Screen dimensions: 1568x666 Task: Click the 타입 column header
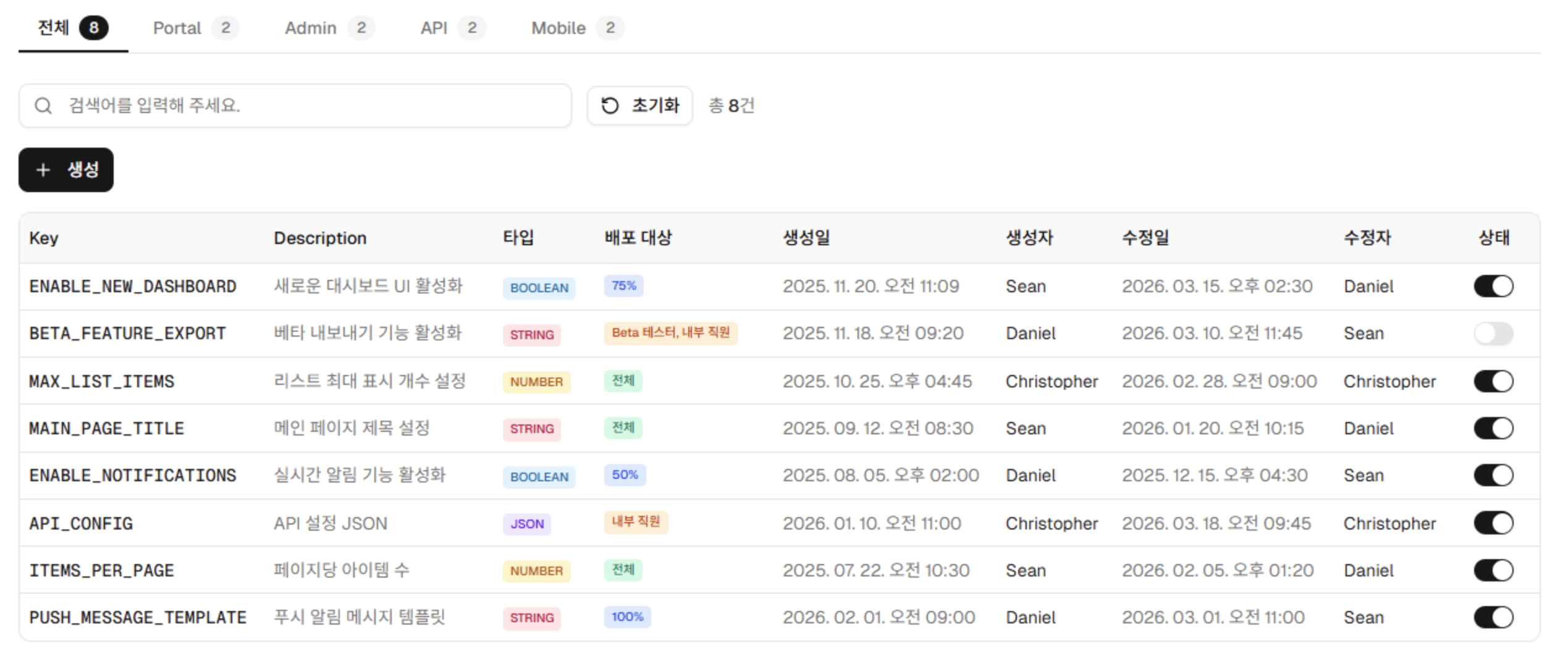518,238
